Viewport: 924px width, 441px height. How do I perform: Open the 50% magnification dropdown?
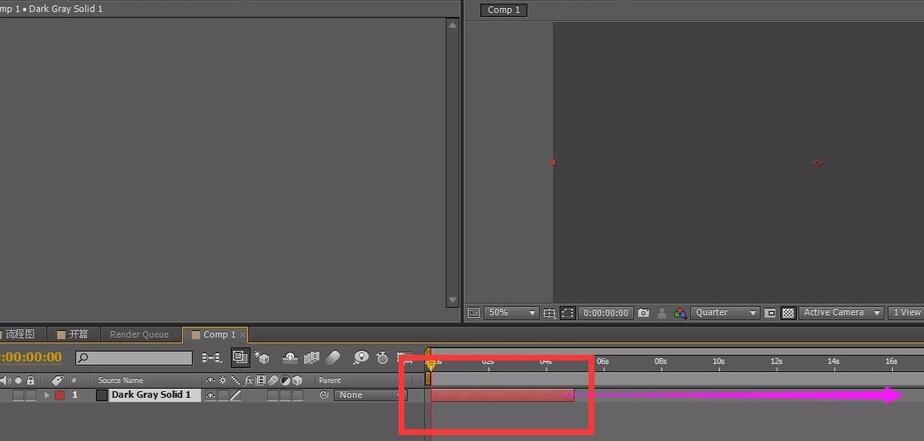pos(511,313)
